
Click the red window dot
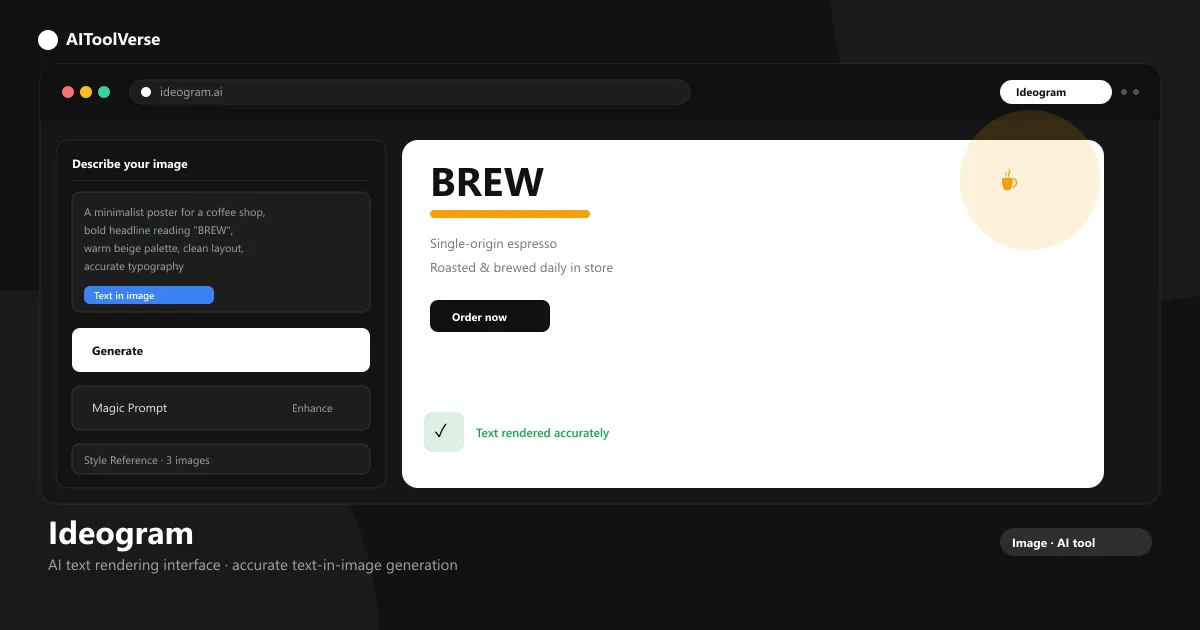pyautogui.click(x=68, y=92)
